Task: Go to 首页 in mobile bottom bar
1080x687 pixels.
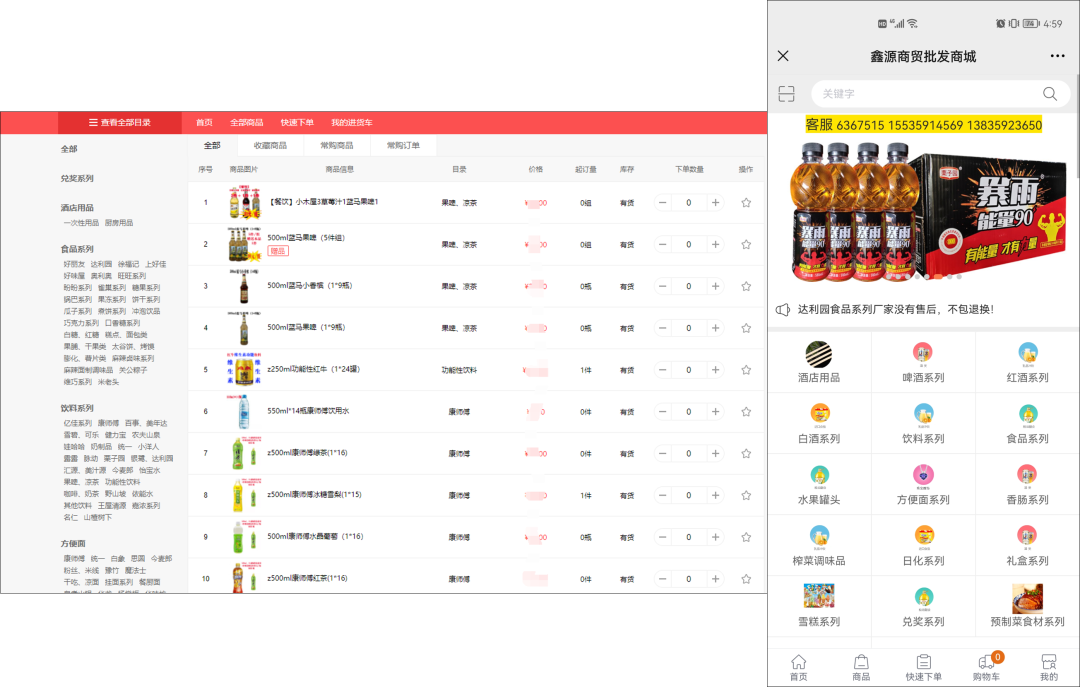Action: click(798, 668)
